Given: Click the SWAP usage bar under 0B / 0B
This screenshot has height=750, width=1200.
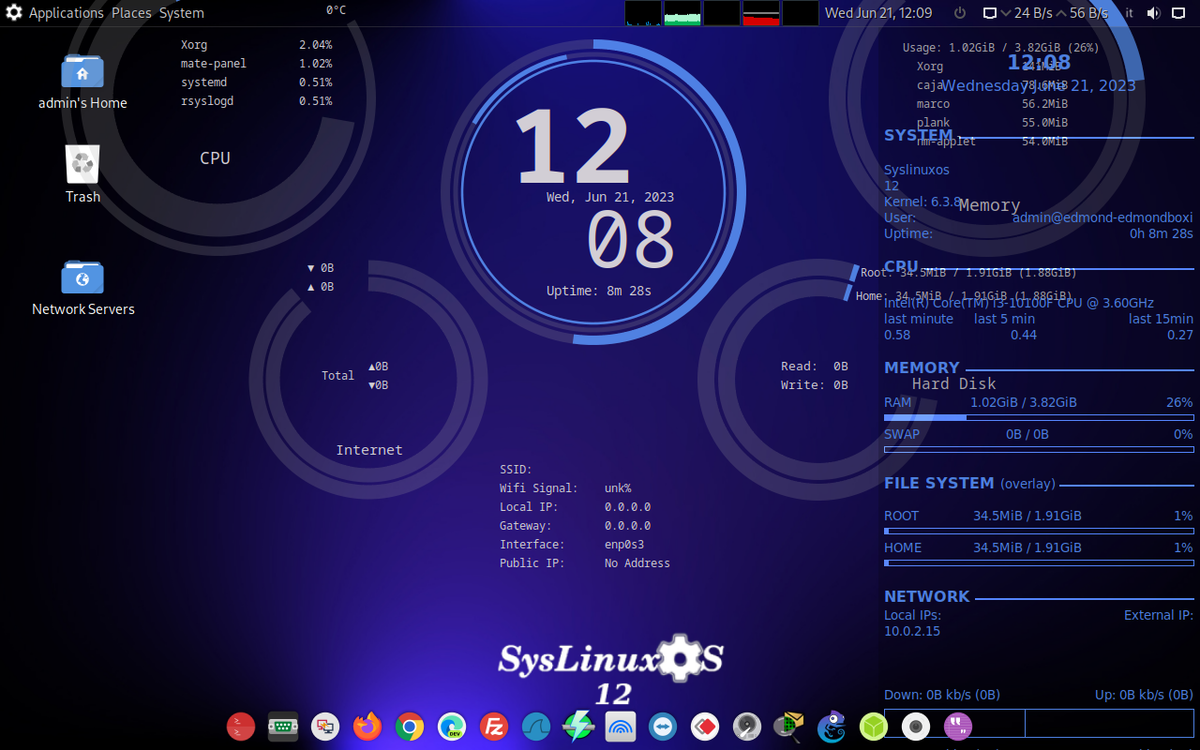Looking at the screenshot, I should [x=1039, y=449].
